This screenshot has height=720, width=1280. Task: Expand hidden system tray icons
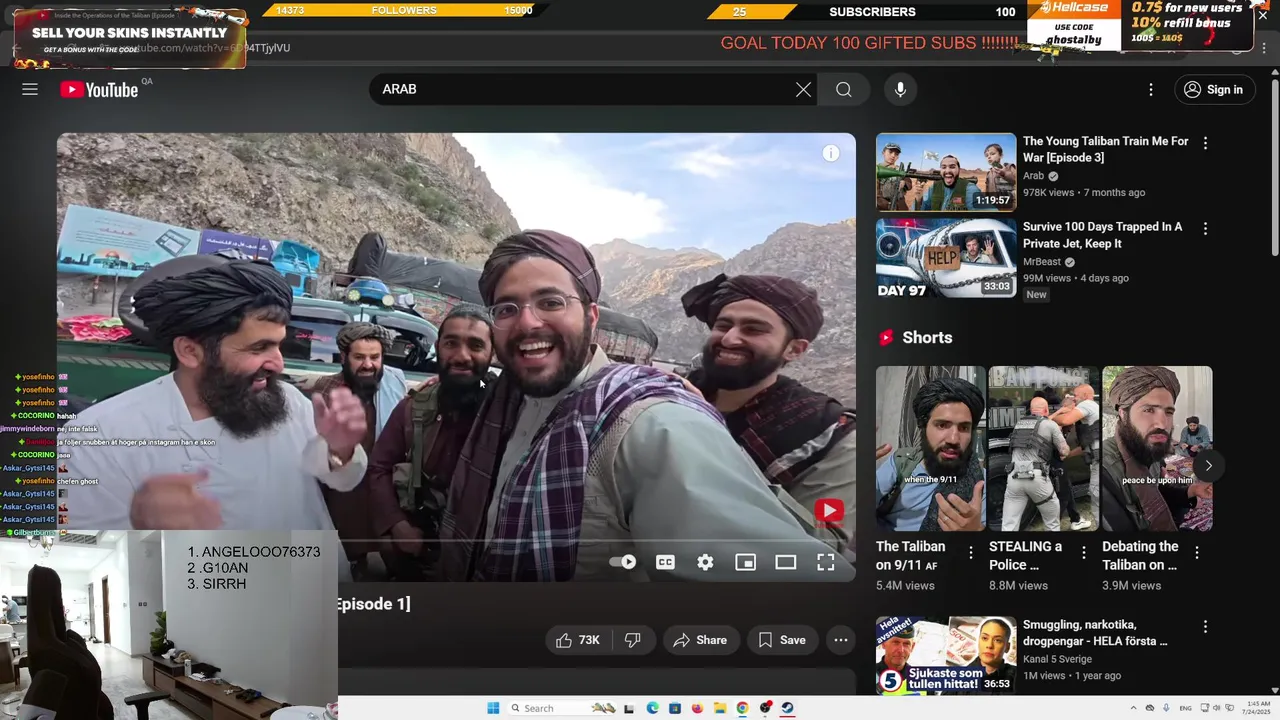tap(1134, 708)
